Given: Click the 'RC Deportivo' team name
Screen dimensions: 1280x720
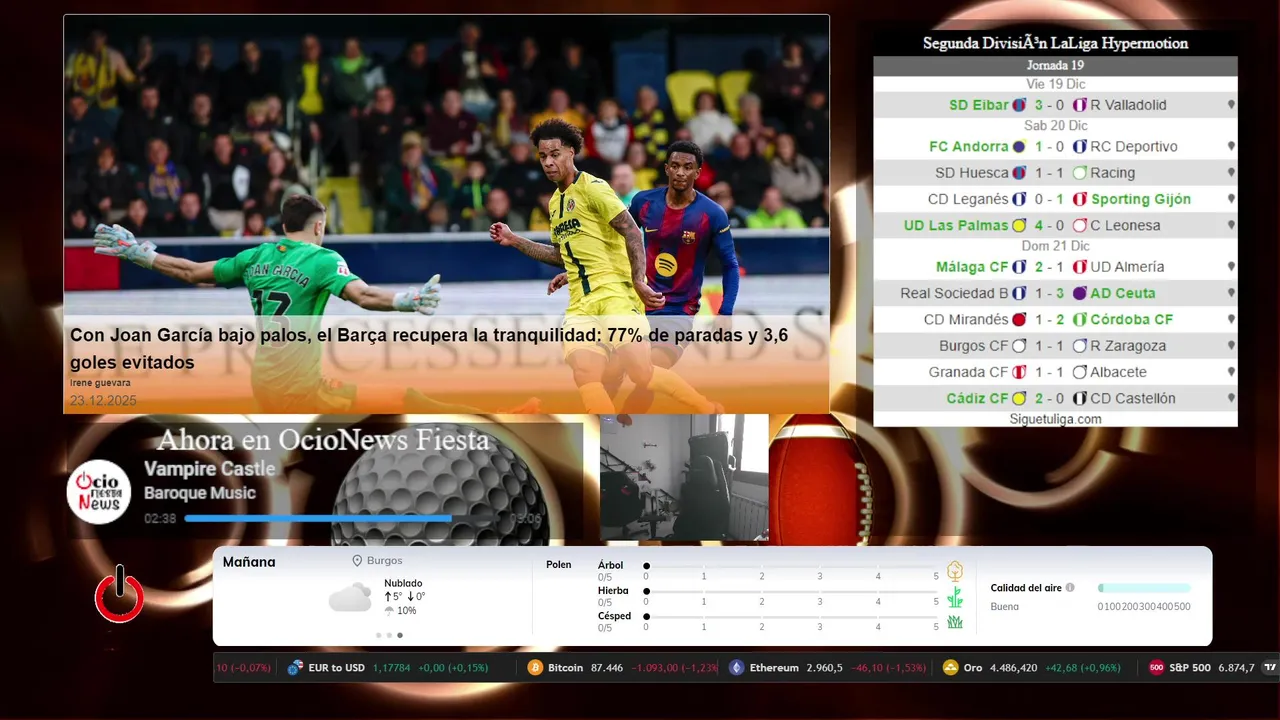Looking at the screenshot, I should (1134, 147).
